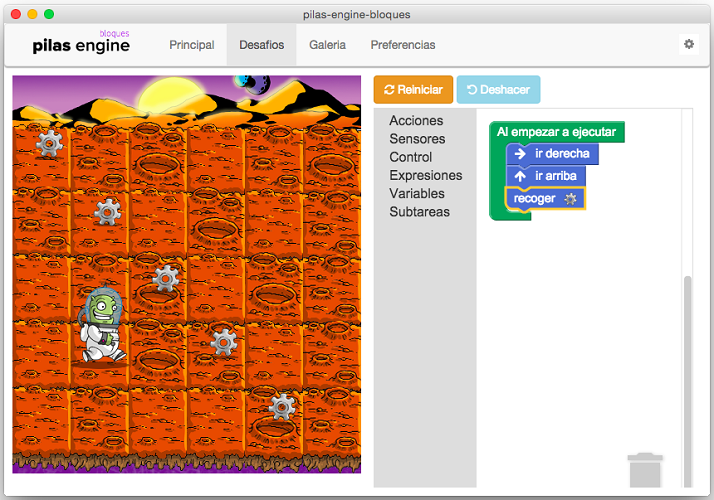Screen dimensions: 714x500
Task: Open the Expresiones block category
Action: 426,175
